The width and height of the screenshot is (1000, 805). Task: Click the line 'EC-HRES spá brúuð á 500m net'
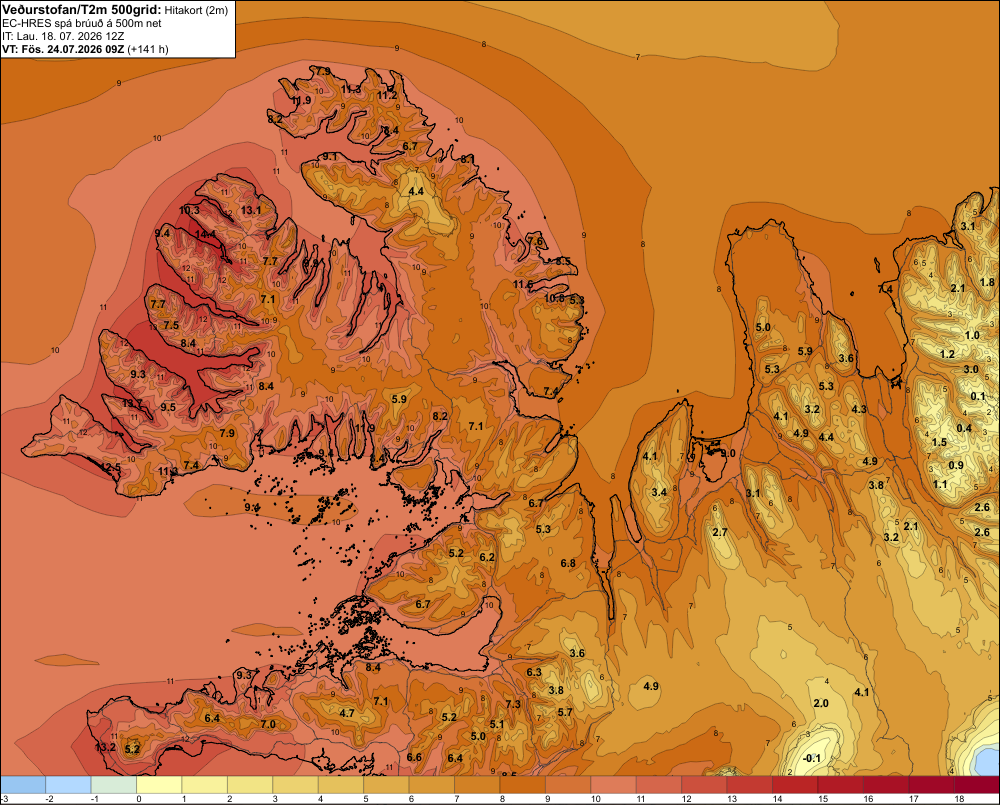click(82, 23)
